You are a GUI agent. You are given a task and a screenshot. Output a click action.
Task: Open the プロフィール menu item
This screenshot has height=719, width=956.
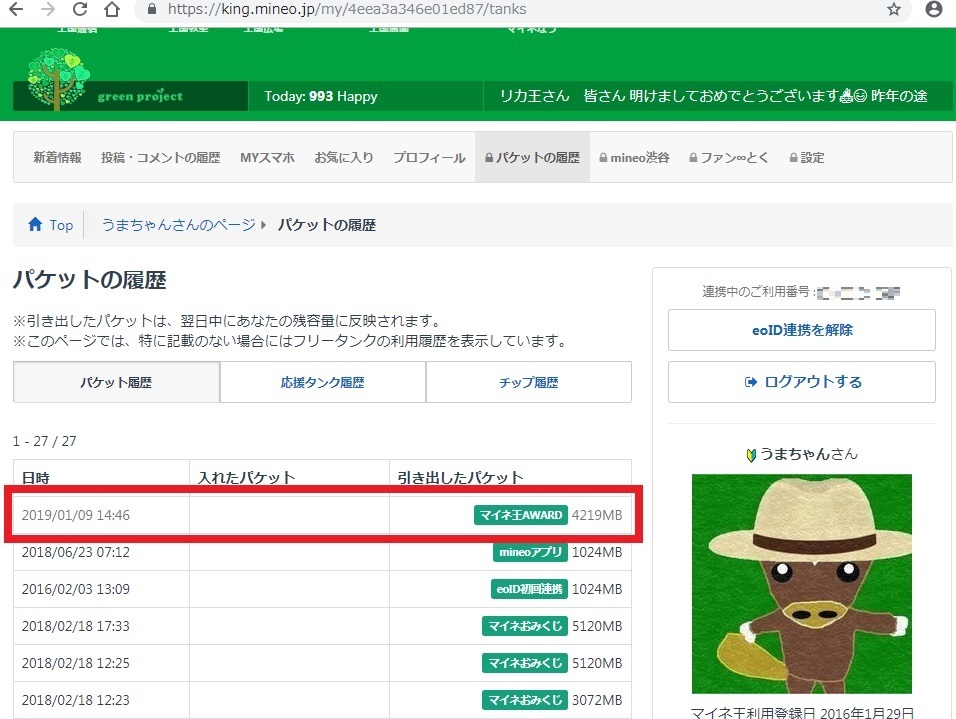pos(429,158)
